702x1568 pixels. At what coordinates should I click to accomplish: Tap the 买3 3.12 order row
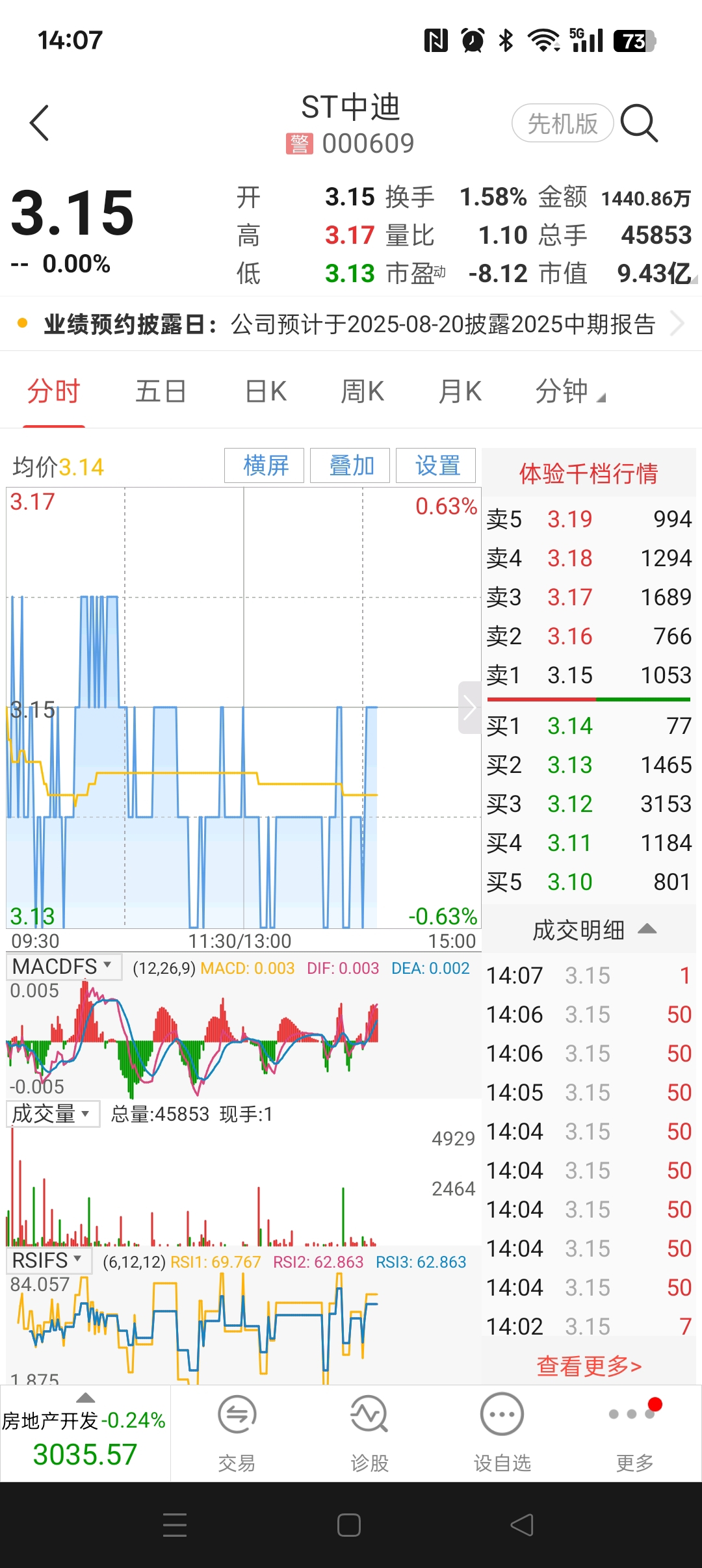pyautogui.click(x=589, y=804)
